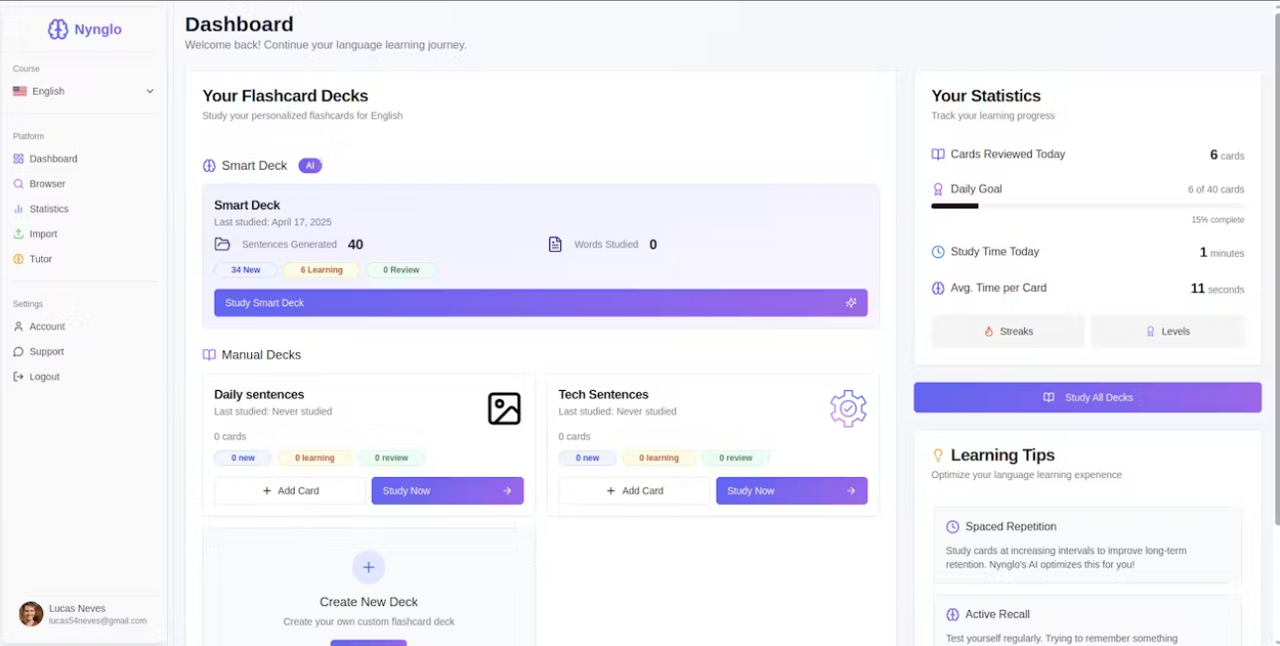The image size is (1280, 646).
Task: Click the Tutor icon
Action: pyautogui.click(x=19, y=259)
